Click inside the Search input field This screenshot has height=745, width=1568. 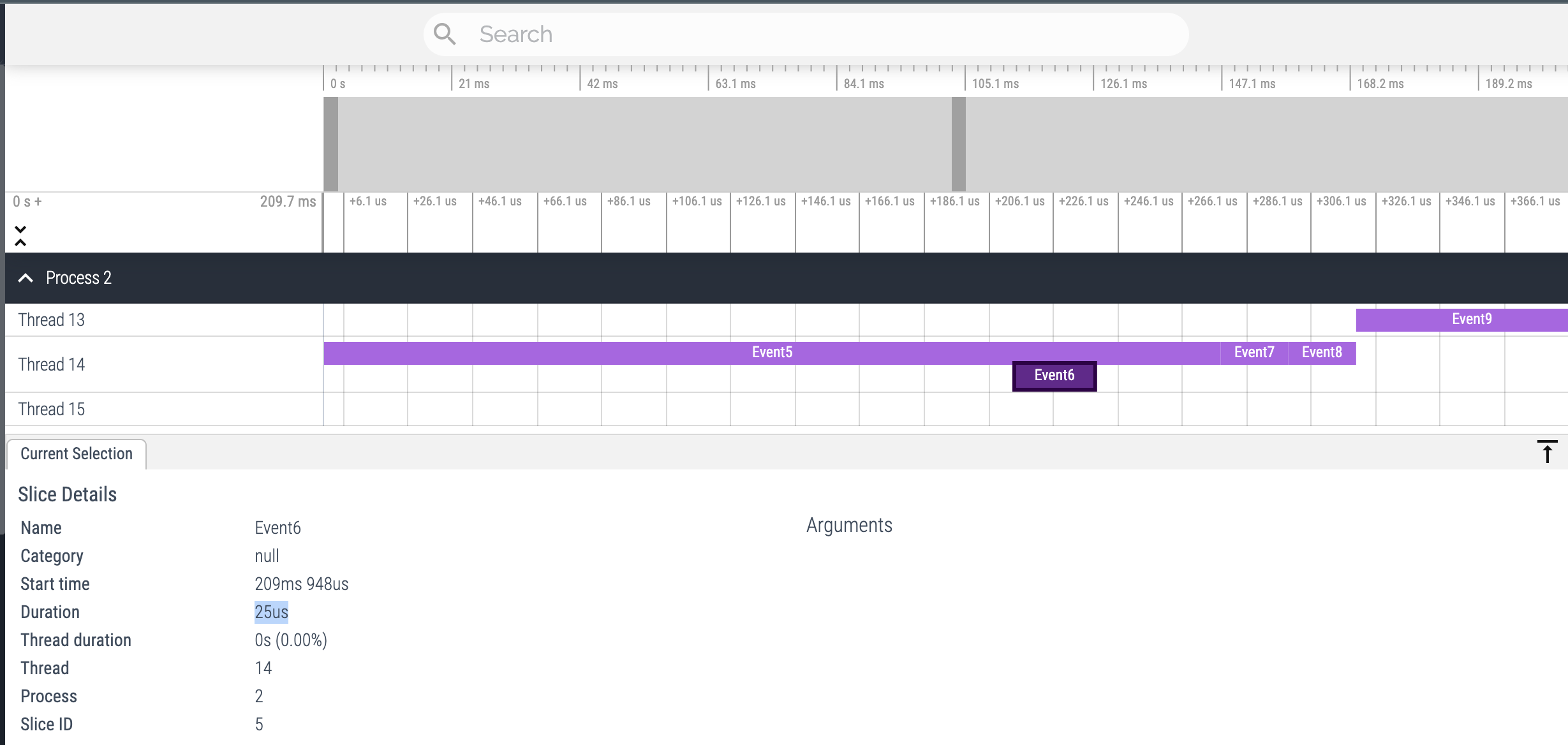click(x=766, y=33)
